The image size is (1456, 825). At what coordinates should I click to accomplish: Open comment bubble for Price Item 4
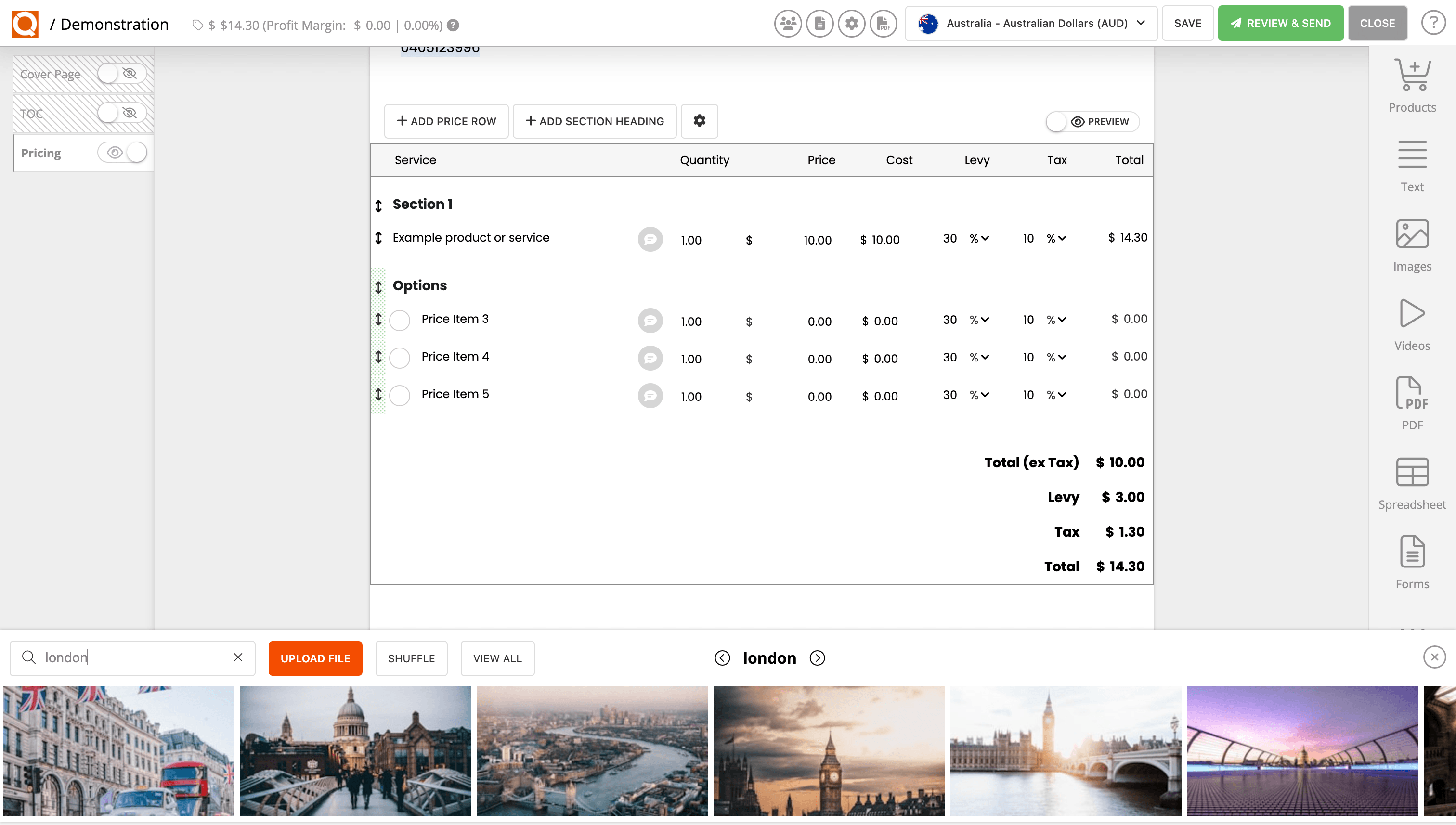(650, 358)
